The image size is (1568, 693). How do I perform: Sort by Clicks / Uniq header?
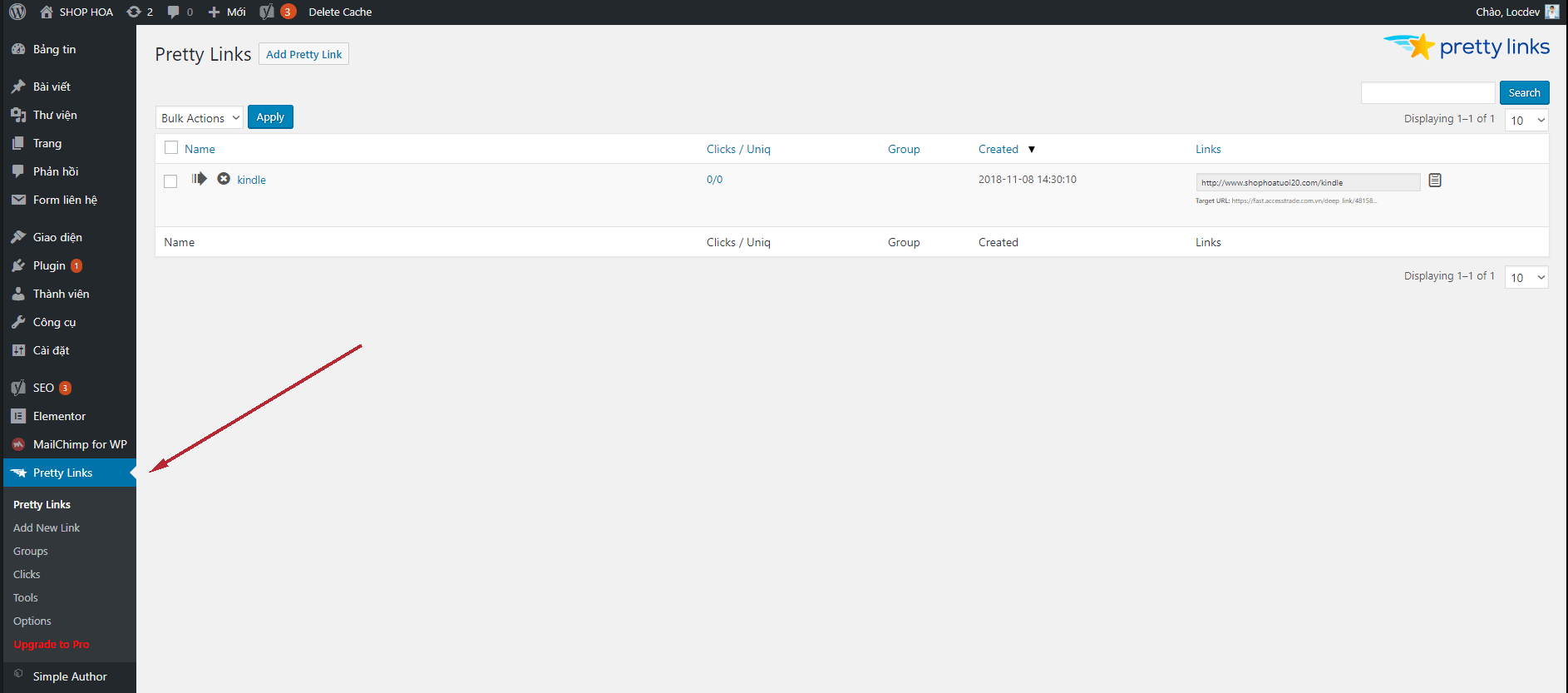coord(738,149)
